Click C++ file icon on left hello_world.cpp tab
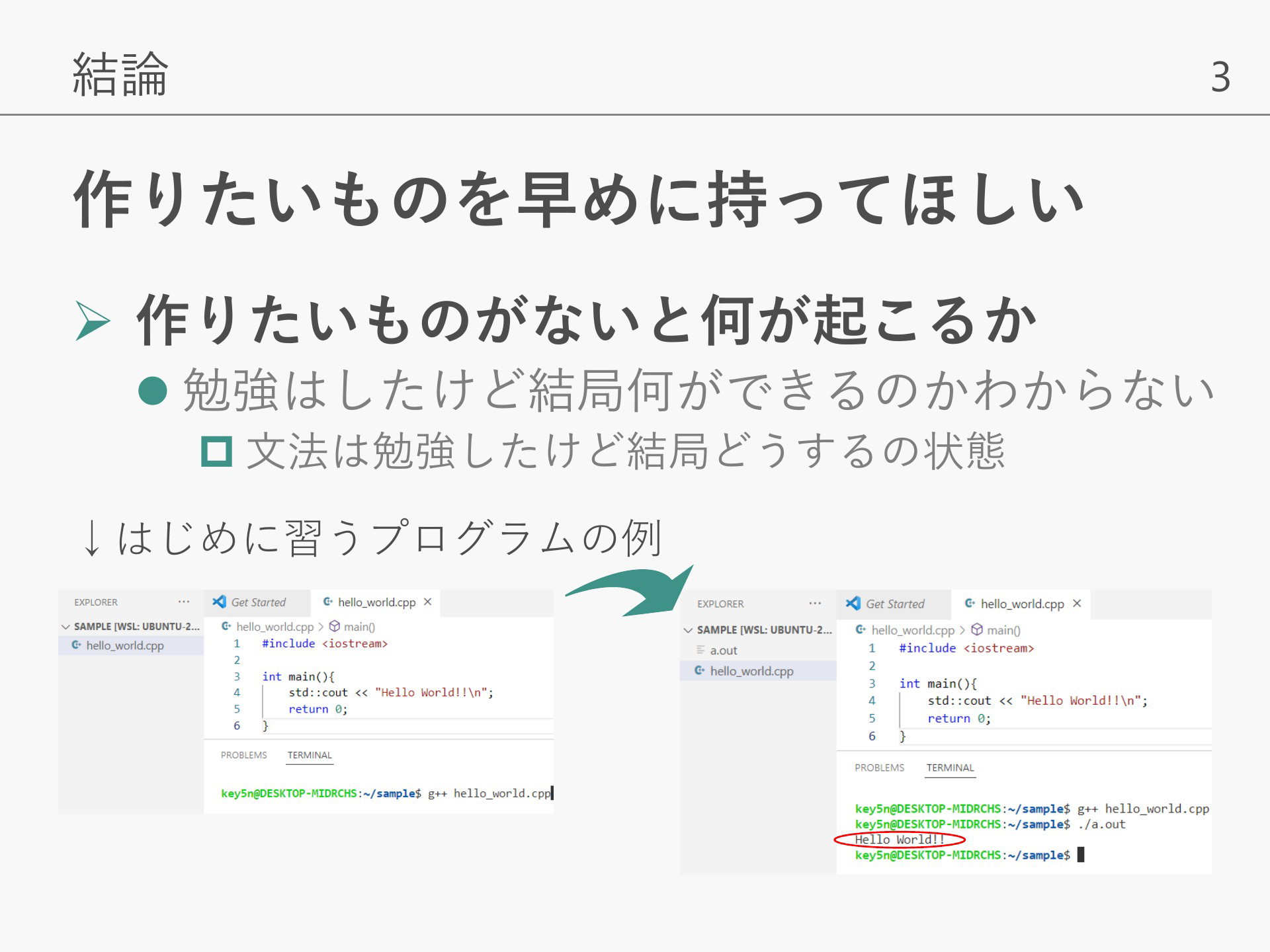1270x952 pixels. (327, 602)
